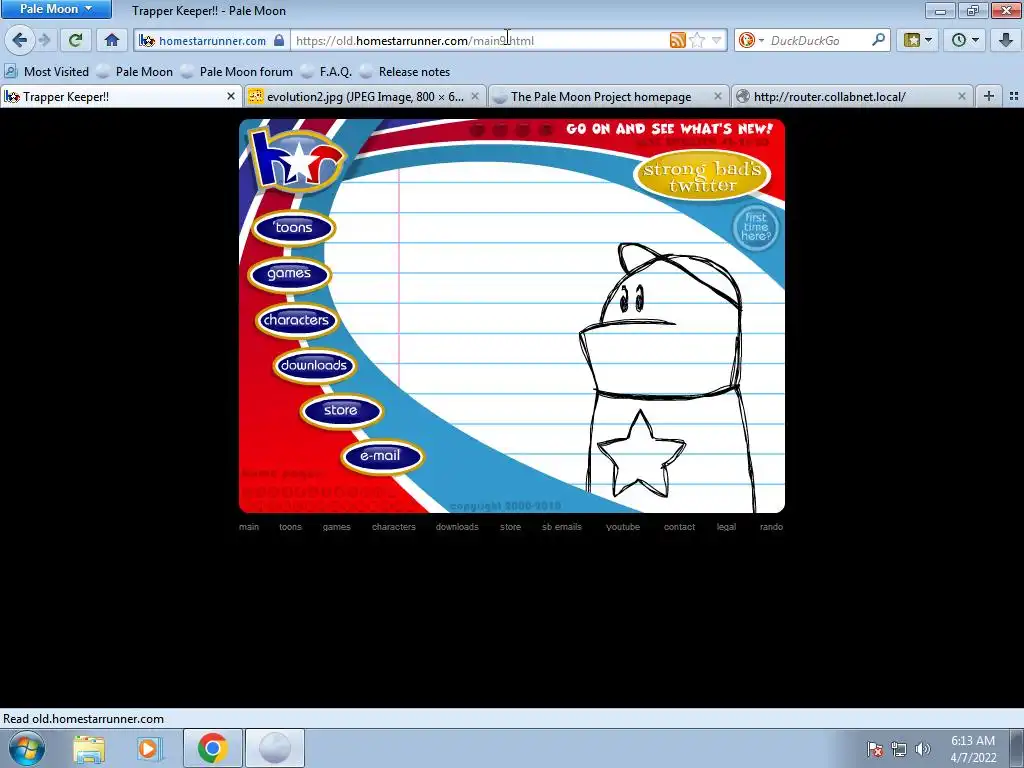Open the Windows Start menu orb
Image resolution: width=1024 pixels, height=768 pixels.
coord(27,748)
